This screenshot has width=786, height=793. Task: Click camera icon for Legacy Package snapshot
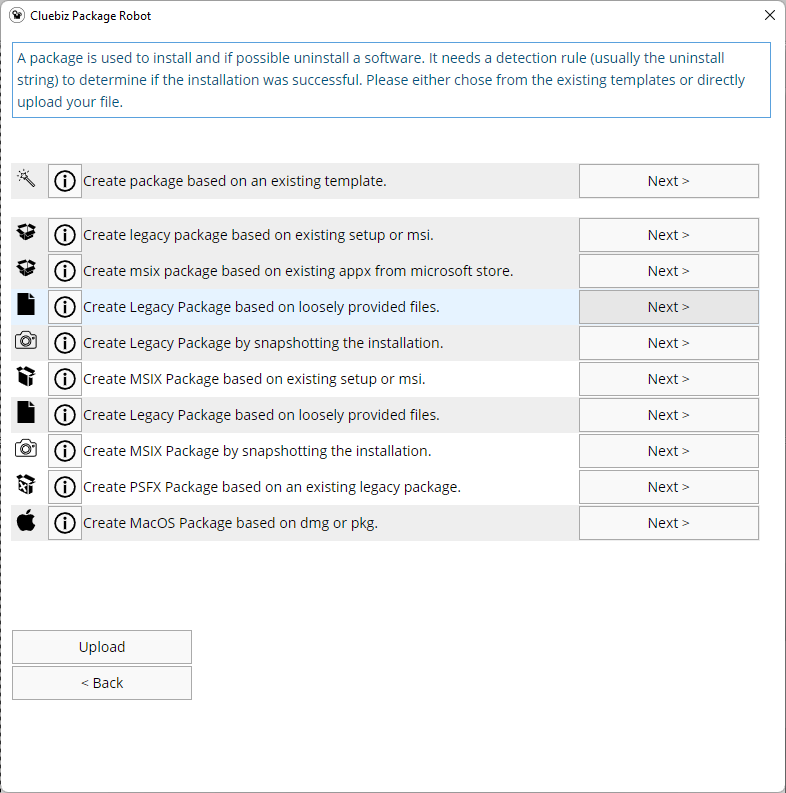pyautogui.click(x=26, y=342)
